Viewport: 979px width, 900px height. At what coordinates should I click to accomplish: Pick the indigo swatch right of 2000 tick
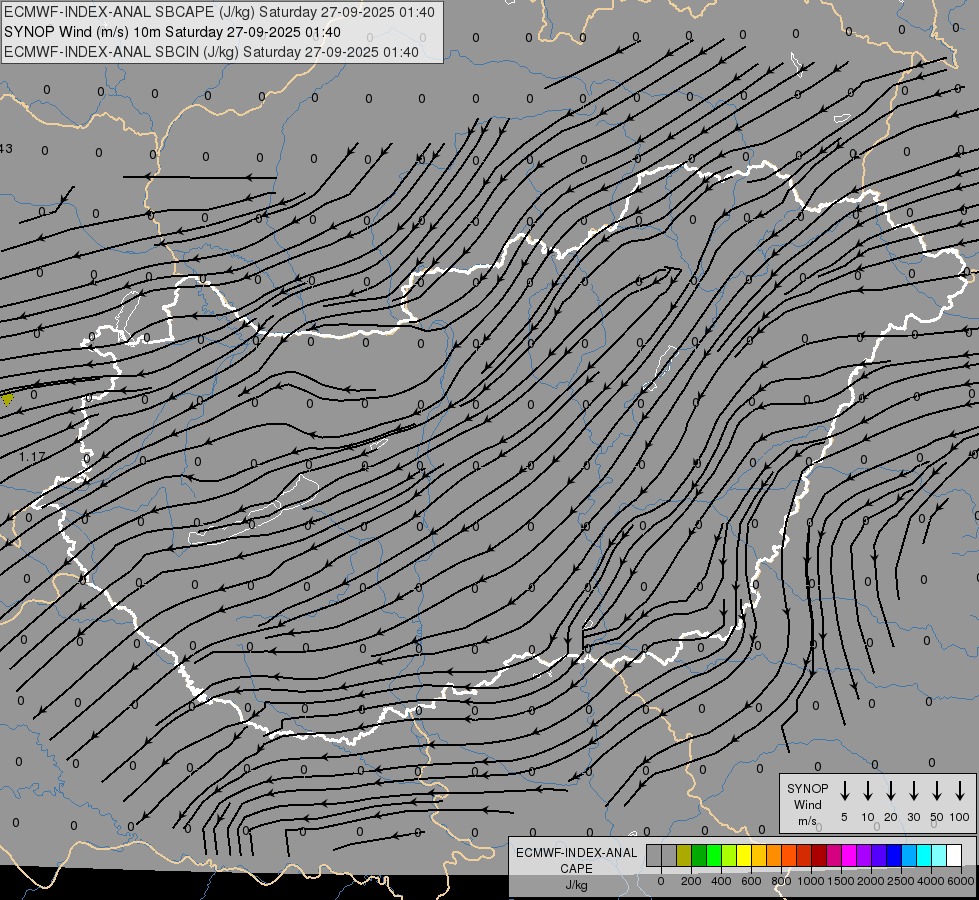pos(879,855)
